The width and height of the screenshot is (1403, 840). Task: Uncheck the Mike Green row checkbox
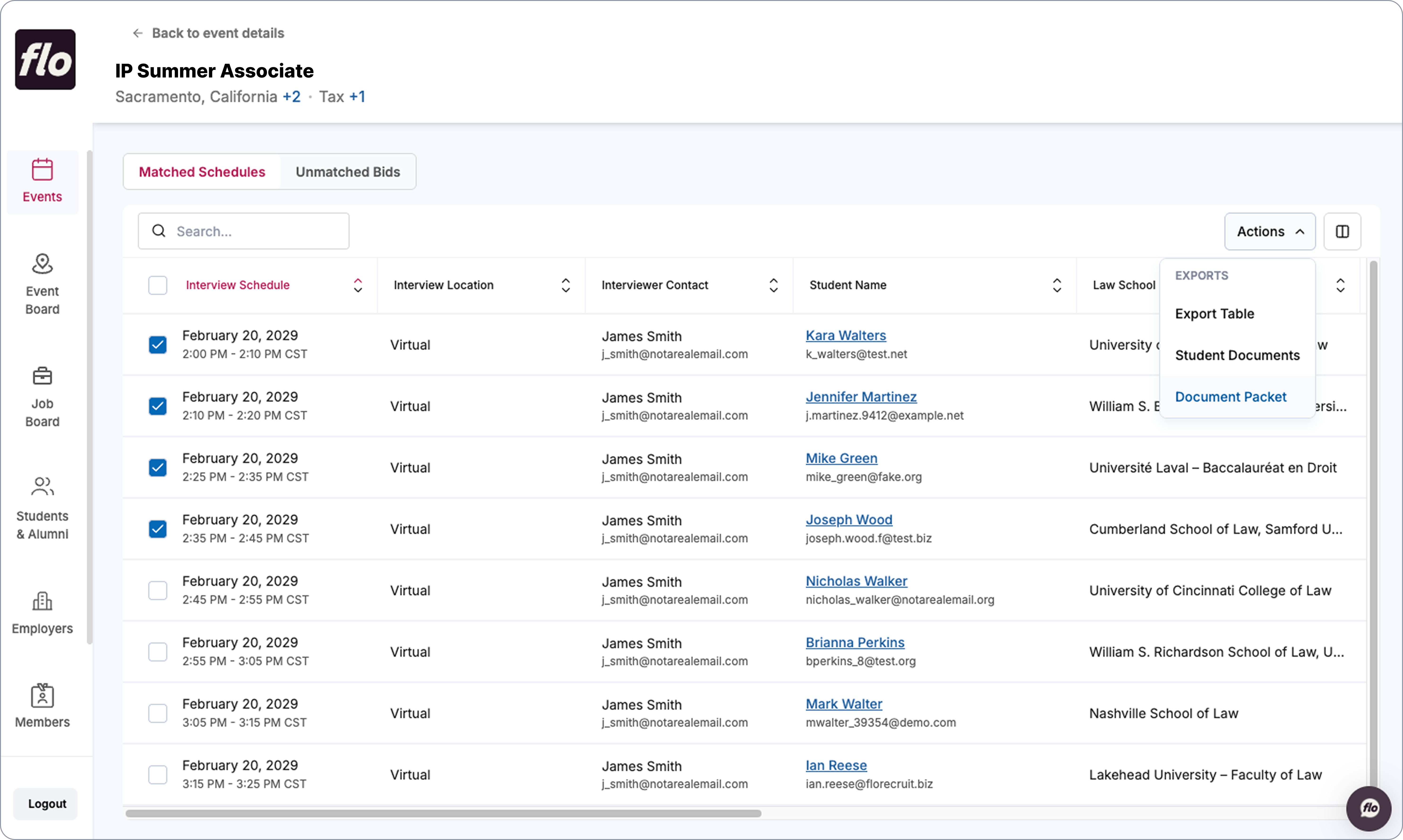click(x=158, y=467)
